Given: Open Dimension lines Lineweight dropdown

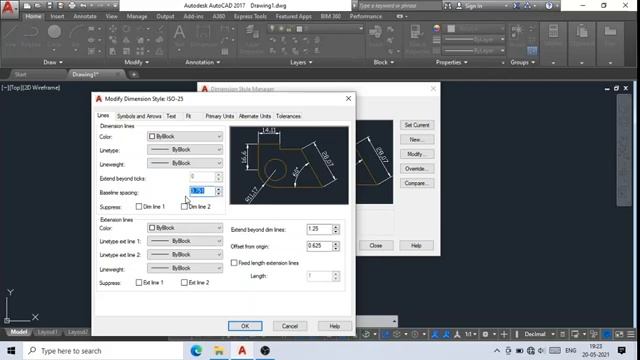Looking at the screenshot, I should (185, 163).
